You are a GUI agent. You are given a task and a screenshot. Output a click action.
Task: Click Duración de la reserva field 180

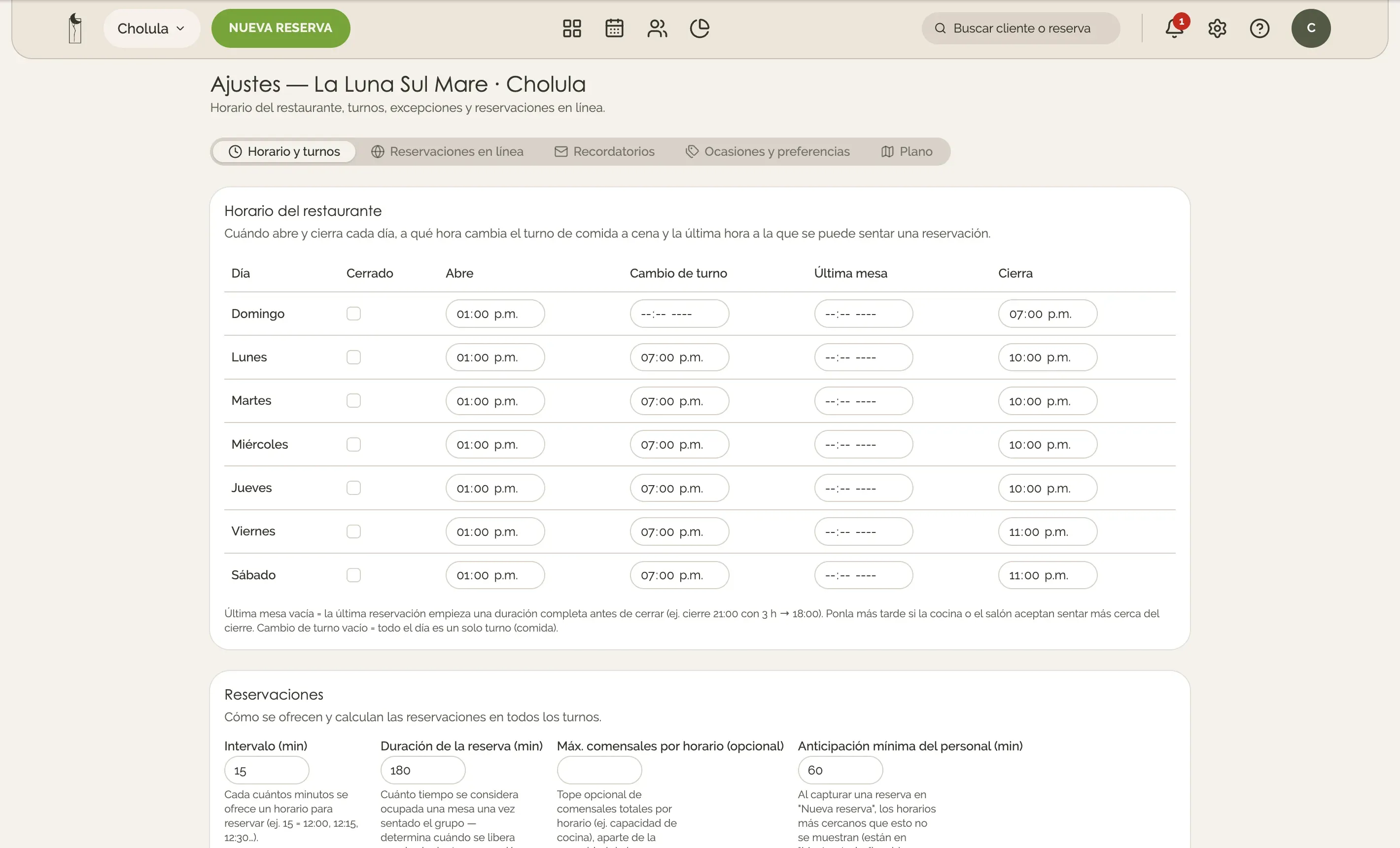(x=423, y=770)
